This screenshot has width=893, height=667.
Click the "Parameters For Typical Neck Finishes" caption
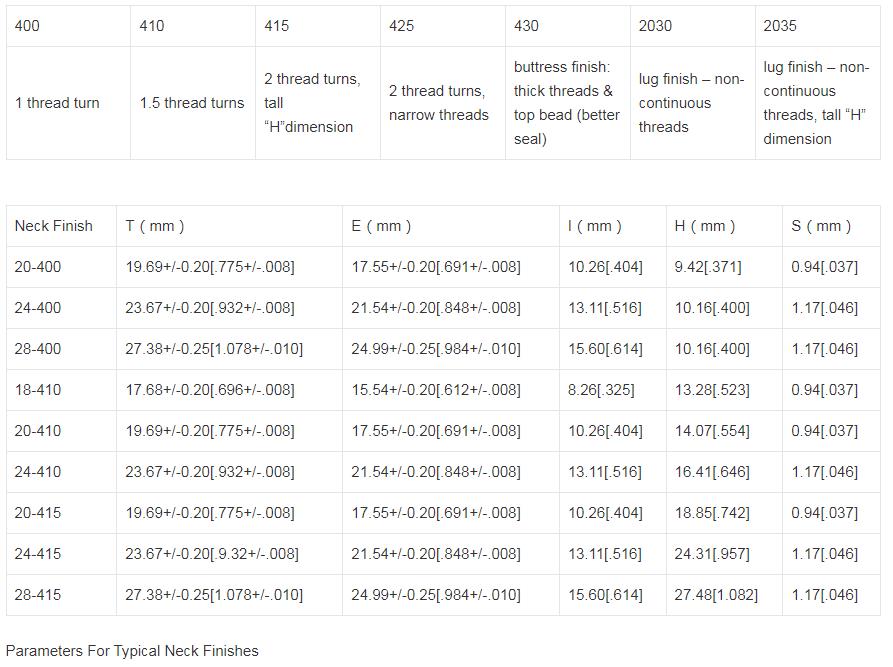point(132,651)
